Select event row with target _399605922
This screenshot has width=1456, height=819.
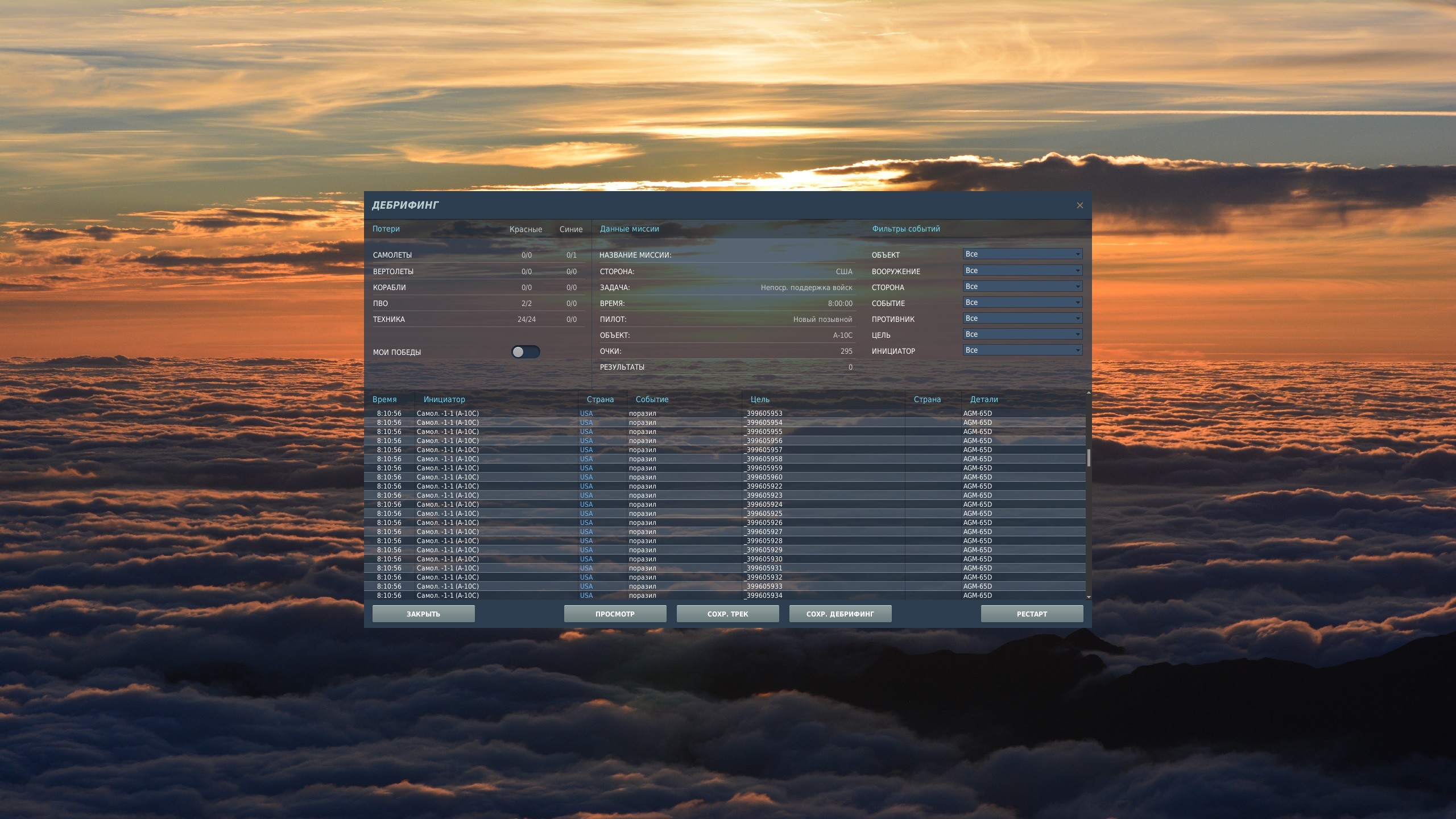725,486
